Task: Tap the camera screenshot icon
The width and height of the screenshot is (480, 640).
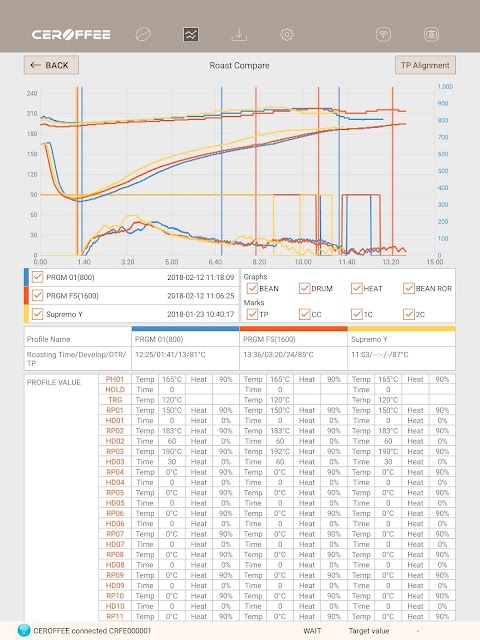Action: [x=431, y=34]
